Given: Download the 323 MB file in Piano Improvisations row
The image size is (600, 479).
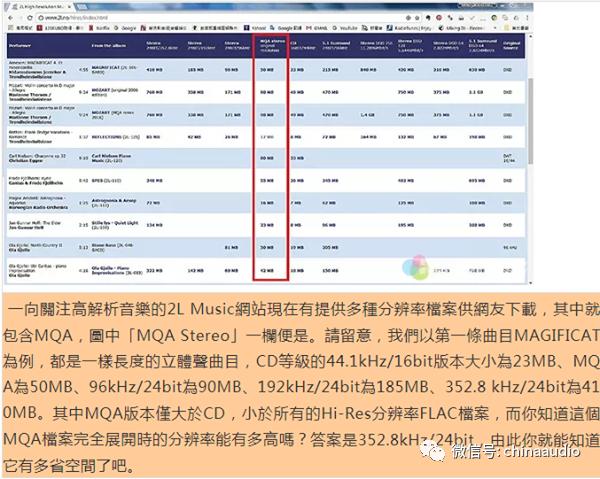Looking at the screenshot, I should [155, 270].
